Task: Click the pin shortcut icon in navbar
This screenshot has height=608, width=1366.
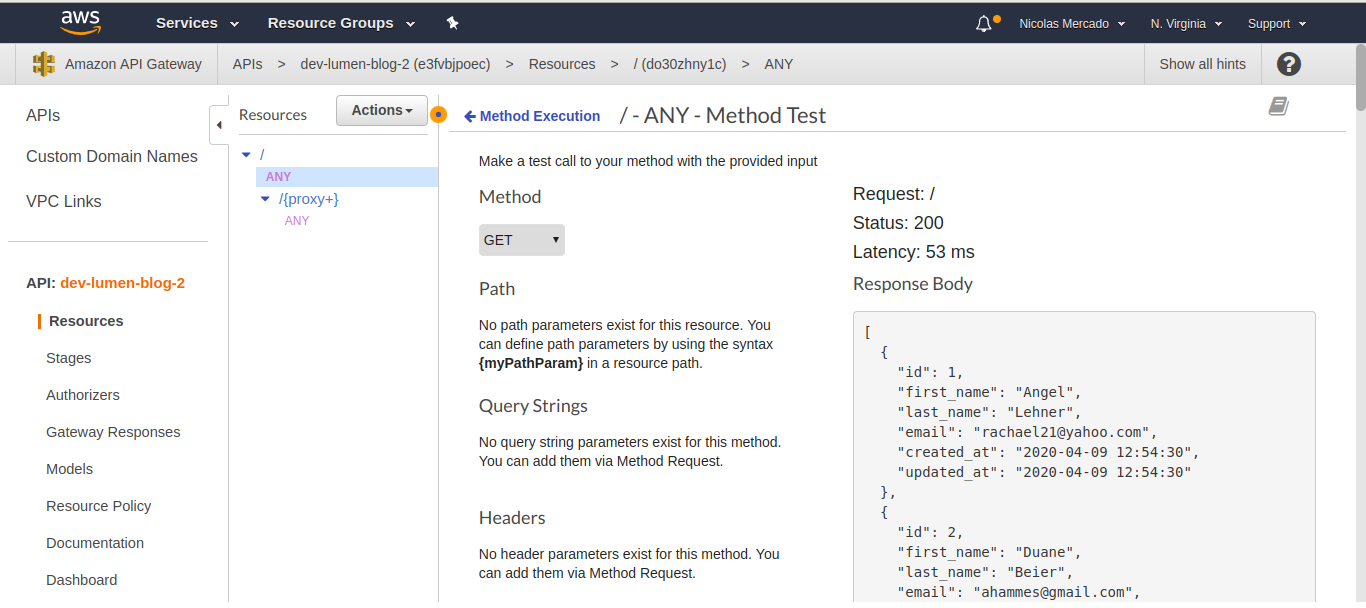Action: (x=453, y=23)
